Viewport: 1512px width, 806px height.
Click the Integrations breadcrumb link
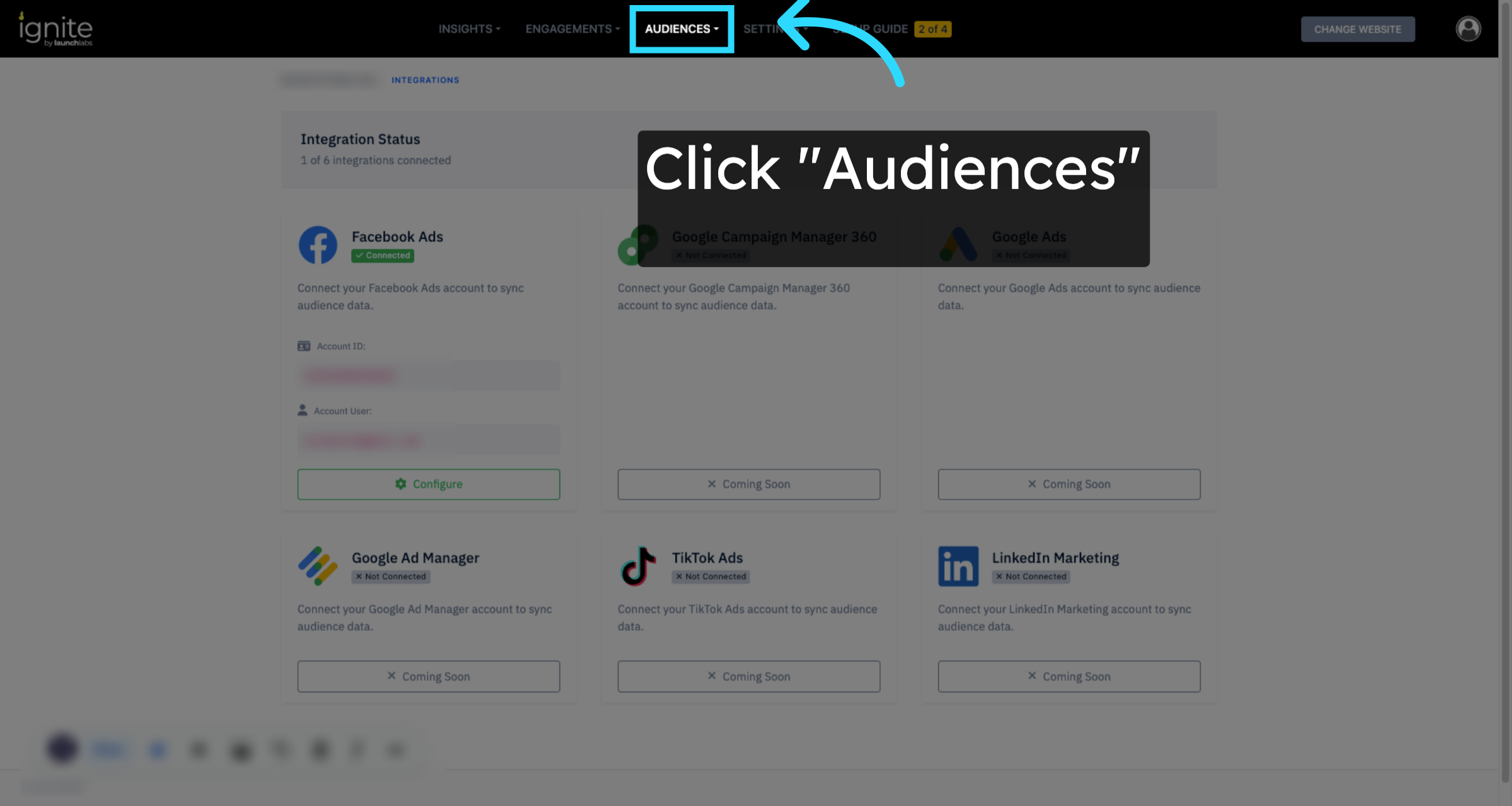425,81
